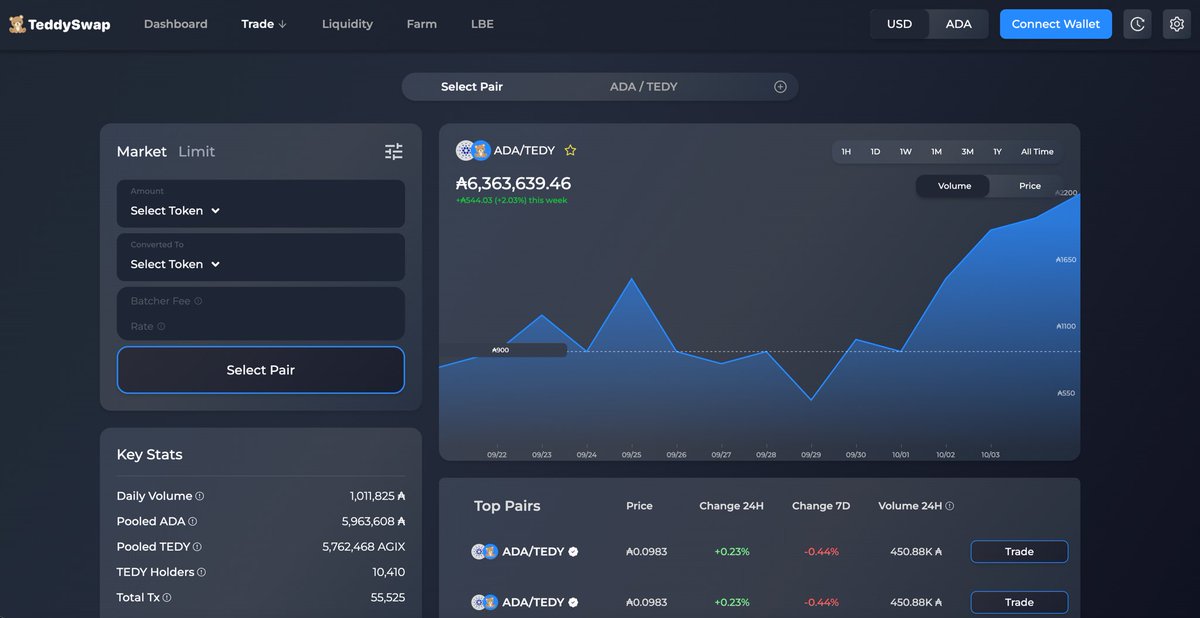The width and height of the screenshot is (1200, 618).
Task: Click the Daily Volume value 1,011,825 ₳
Action: pos(378,496)
